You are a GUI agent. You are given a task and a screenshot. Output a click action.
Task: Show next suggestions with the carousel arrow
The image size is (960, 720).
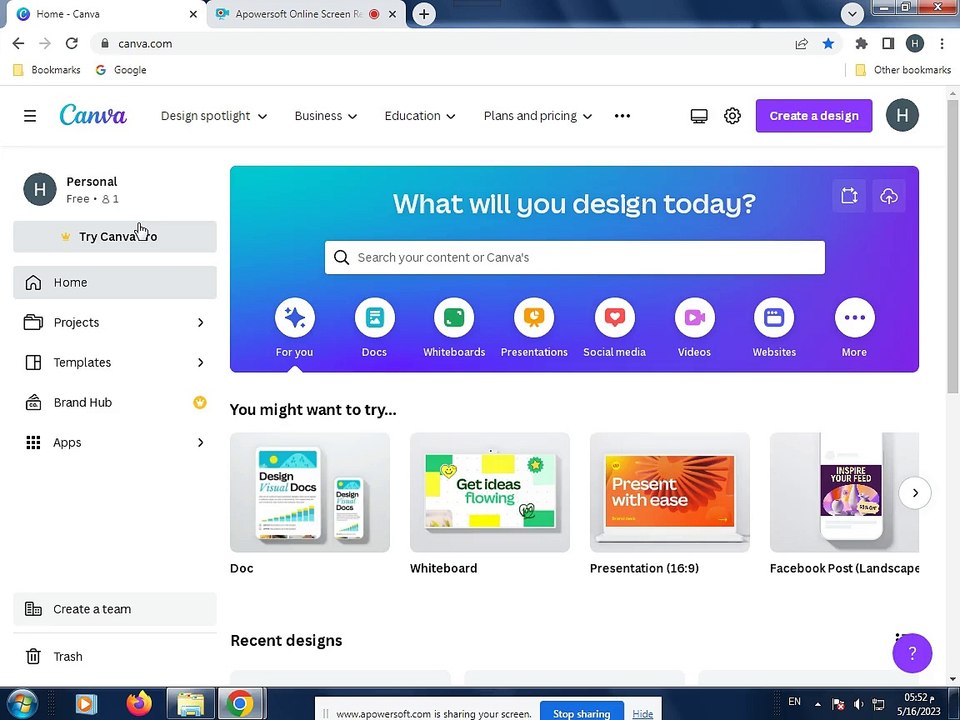click(x=915, y=493)
